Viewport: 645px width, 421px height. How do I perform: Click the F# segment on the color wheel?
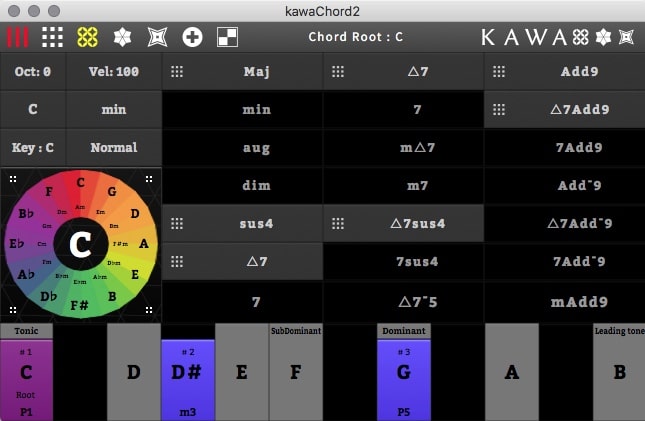coord(80,303)
